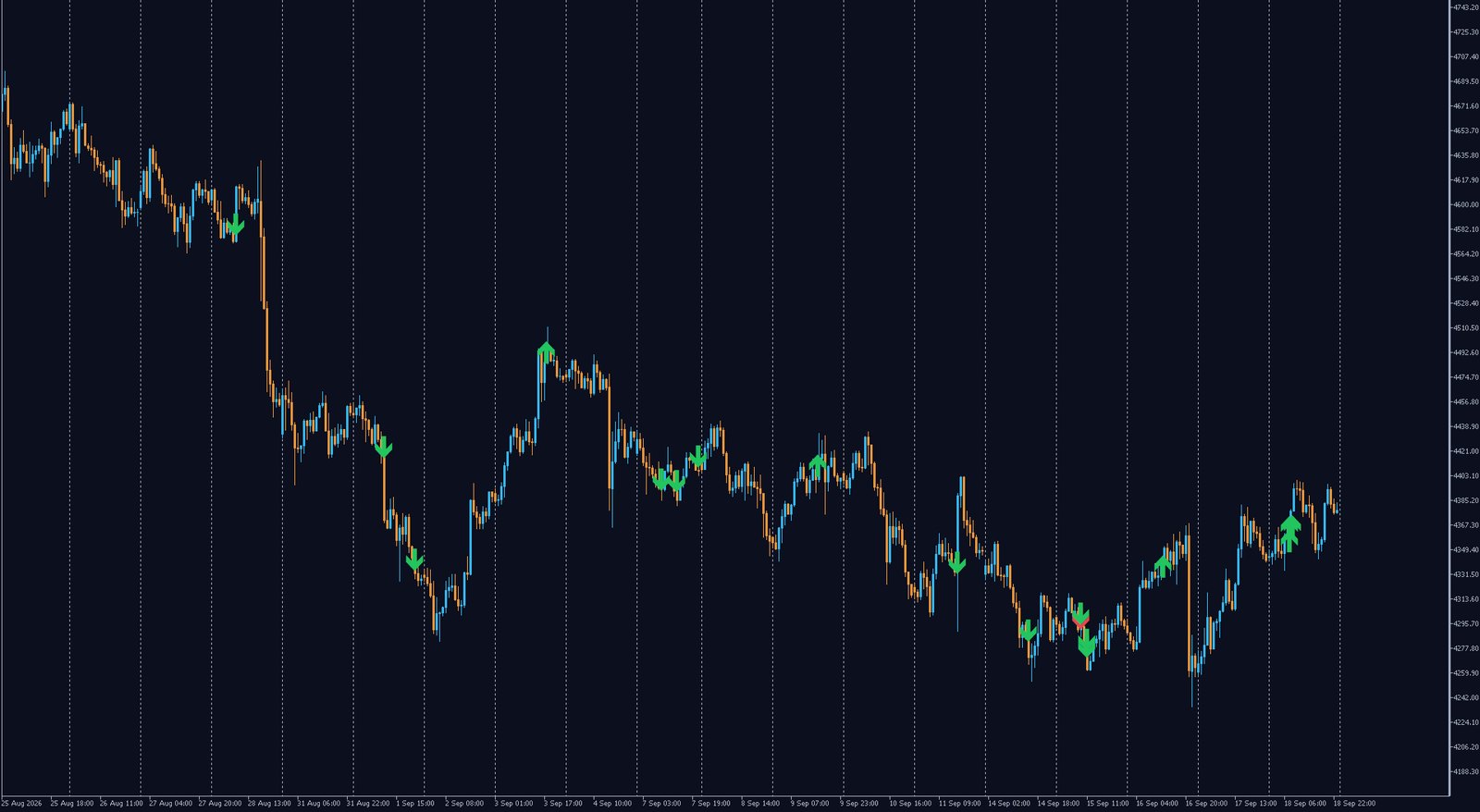Click the 31 Aug 22:00 time label
The image size is (1480, 812).
tap(368, 804)
